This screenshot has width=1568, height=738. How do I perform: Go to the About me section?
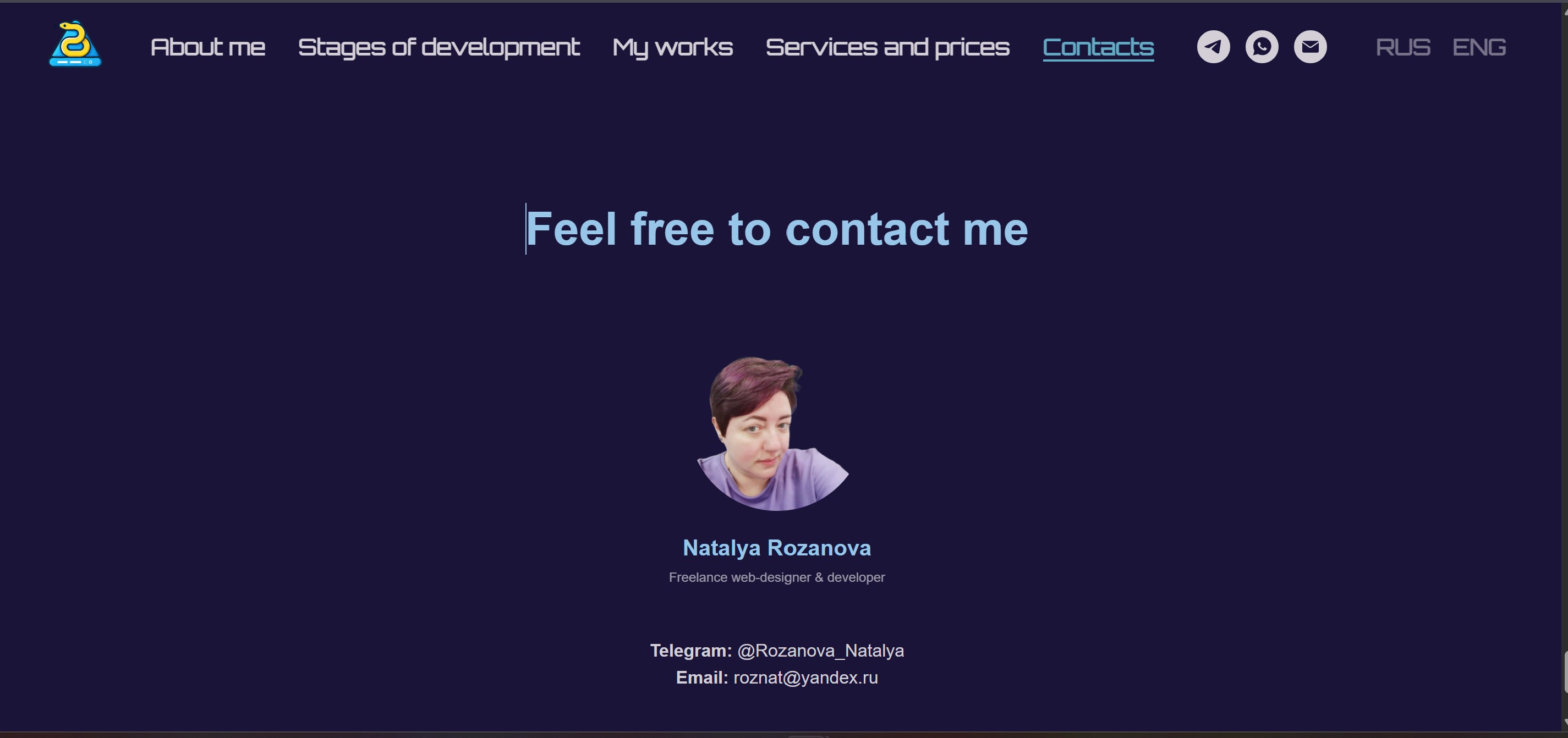click(207, 47)
